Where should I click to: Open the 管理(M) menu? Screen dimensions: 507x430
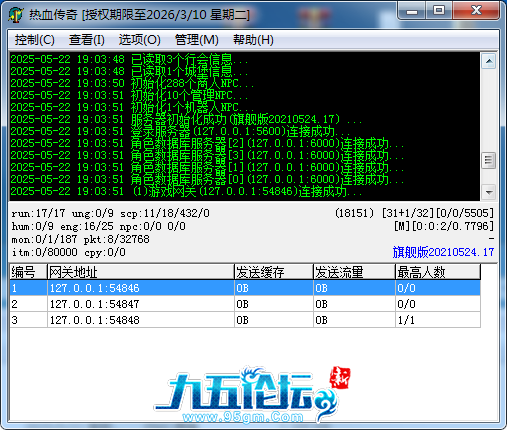197,40
